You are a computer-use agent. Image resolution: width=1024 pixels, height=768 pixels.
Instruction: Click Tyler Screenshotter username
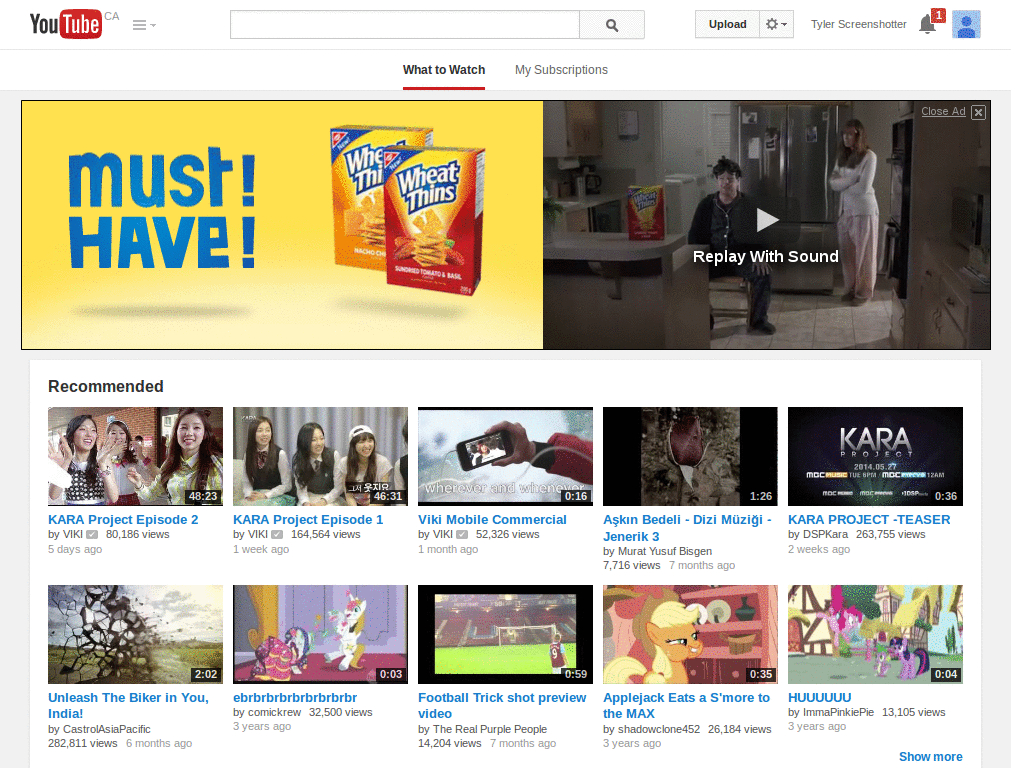[858, 24]
